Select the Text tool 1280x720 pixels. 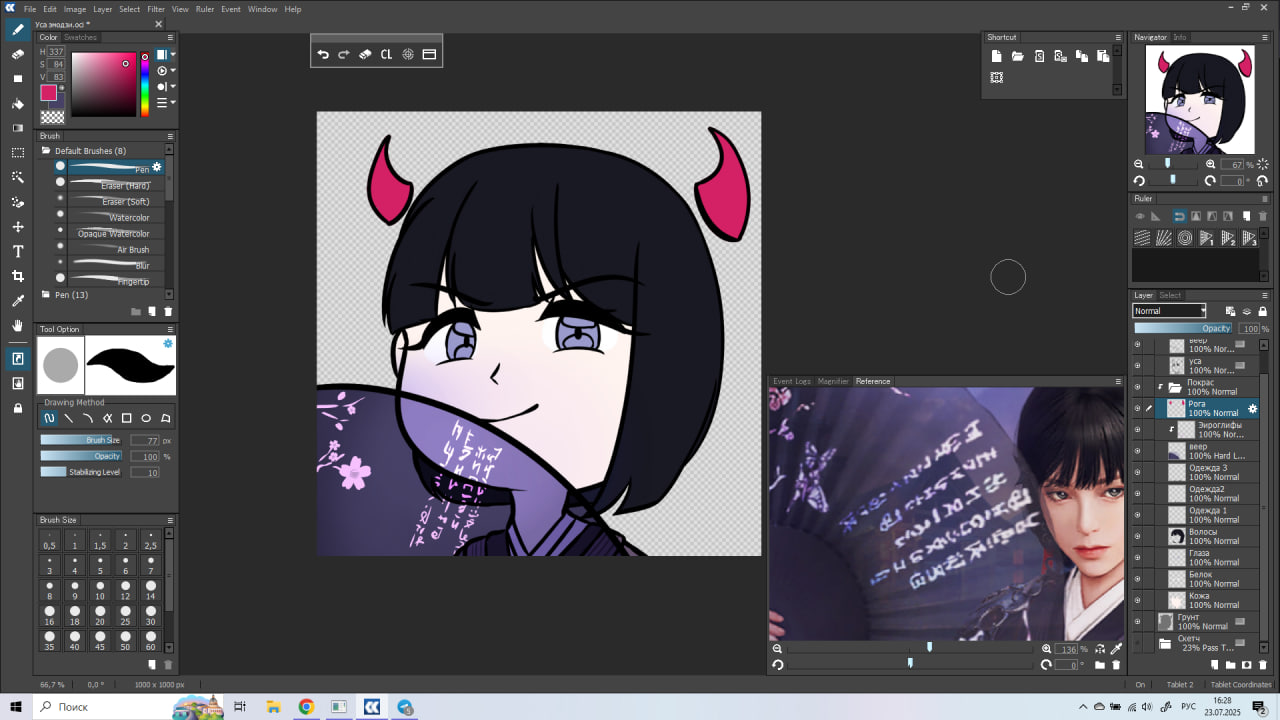(18, 251)
